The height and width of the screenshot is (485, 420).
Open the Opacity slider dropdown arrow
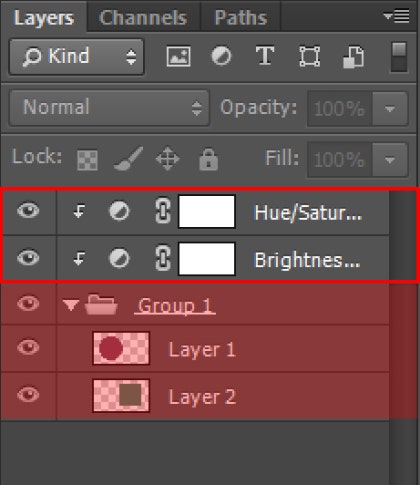[x=390, y=109]
